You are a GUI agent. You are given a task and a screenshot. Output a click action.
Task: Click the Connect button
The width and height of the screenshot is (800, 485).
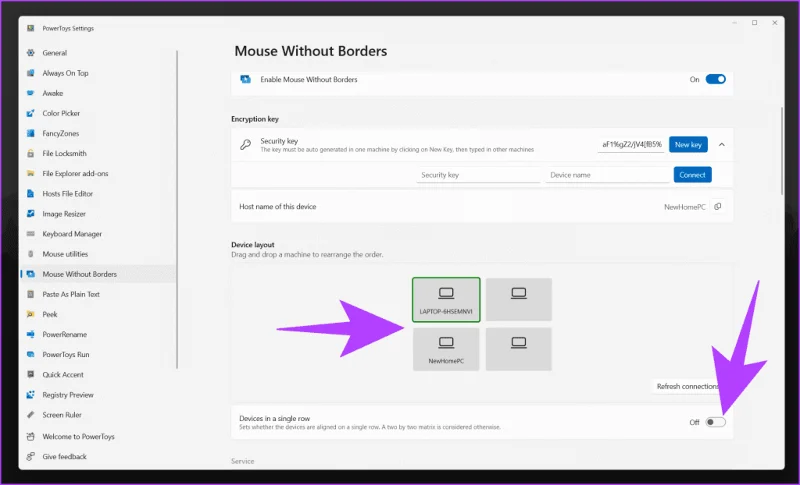[x=692, y=175]
